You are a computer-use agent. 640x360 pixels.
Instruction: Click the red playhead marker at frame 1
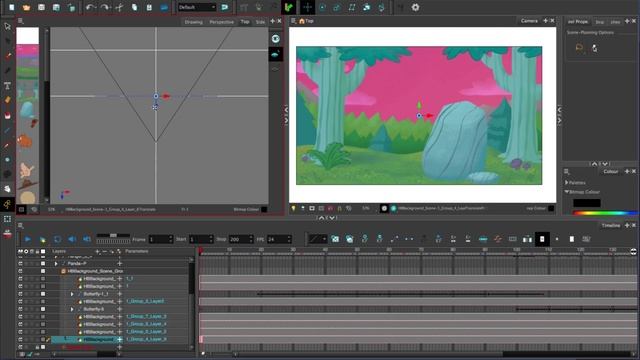(200, 251)
